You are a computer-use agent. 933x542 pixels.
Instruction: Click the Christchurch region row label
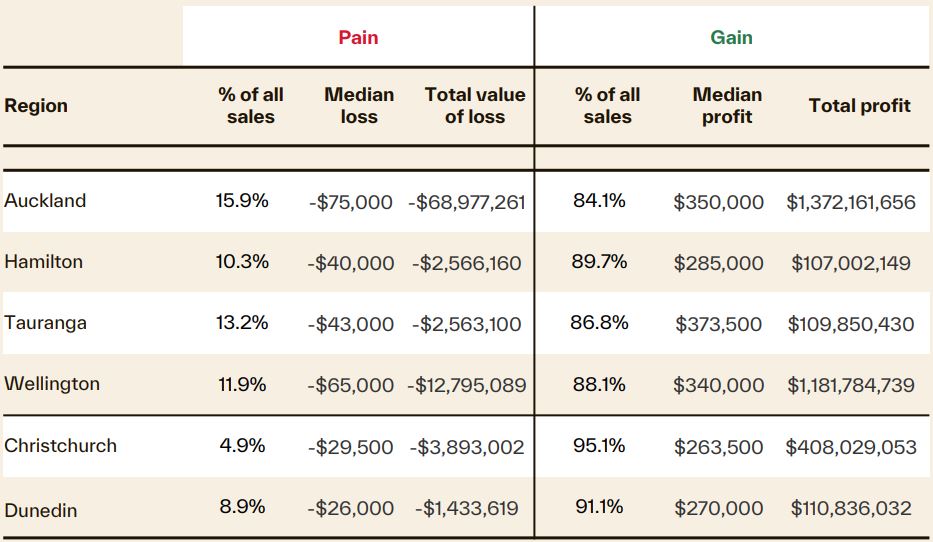point(60,446)
